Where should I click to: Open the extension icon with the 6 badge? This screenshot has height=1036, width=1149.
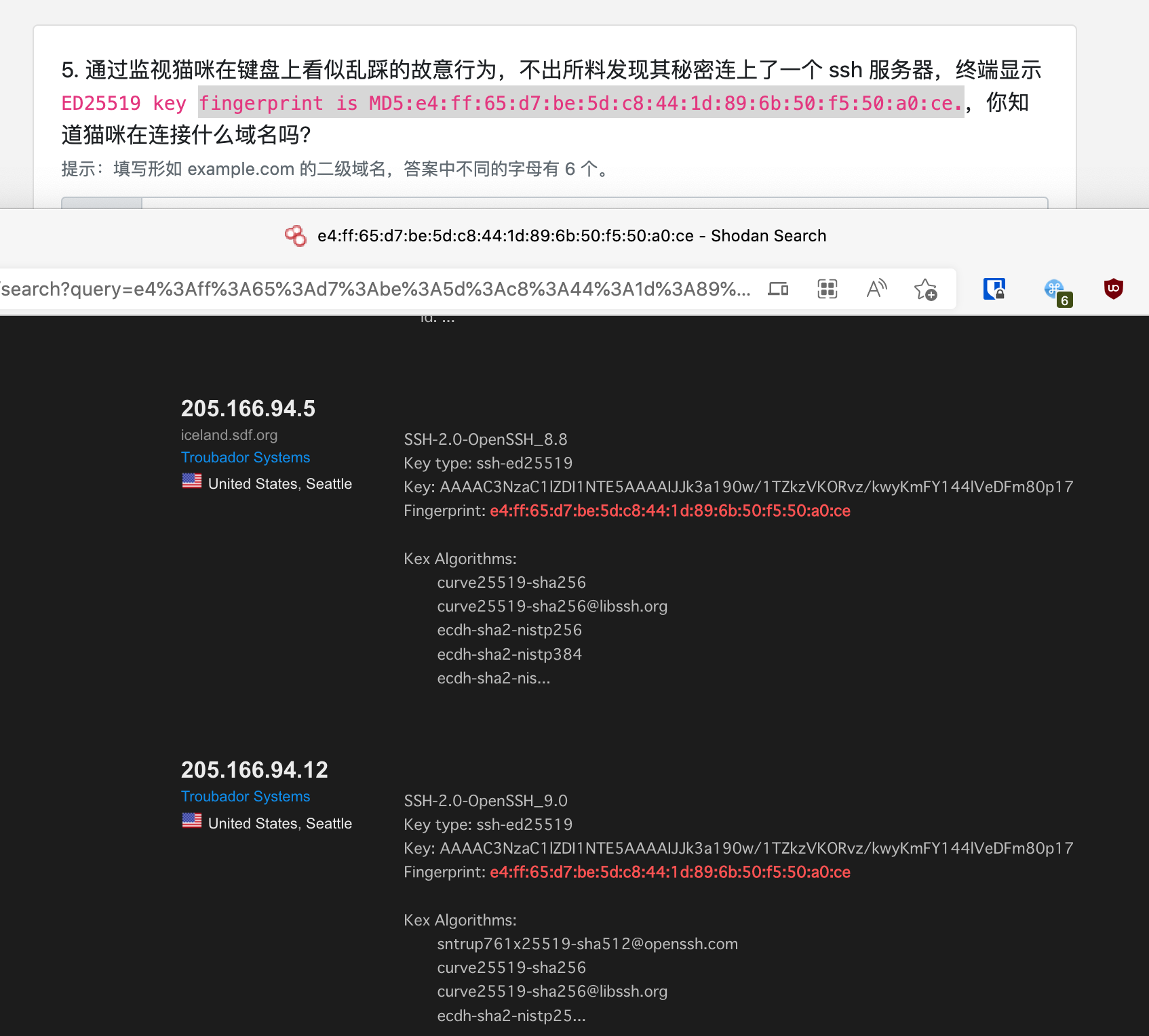click(1058, 292)
